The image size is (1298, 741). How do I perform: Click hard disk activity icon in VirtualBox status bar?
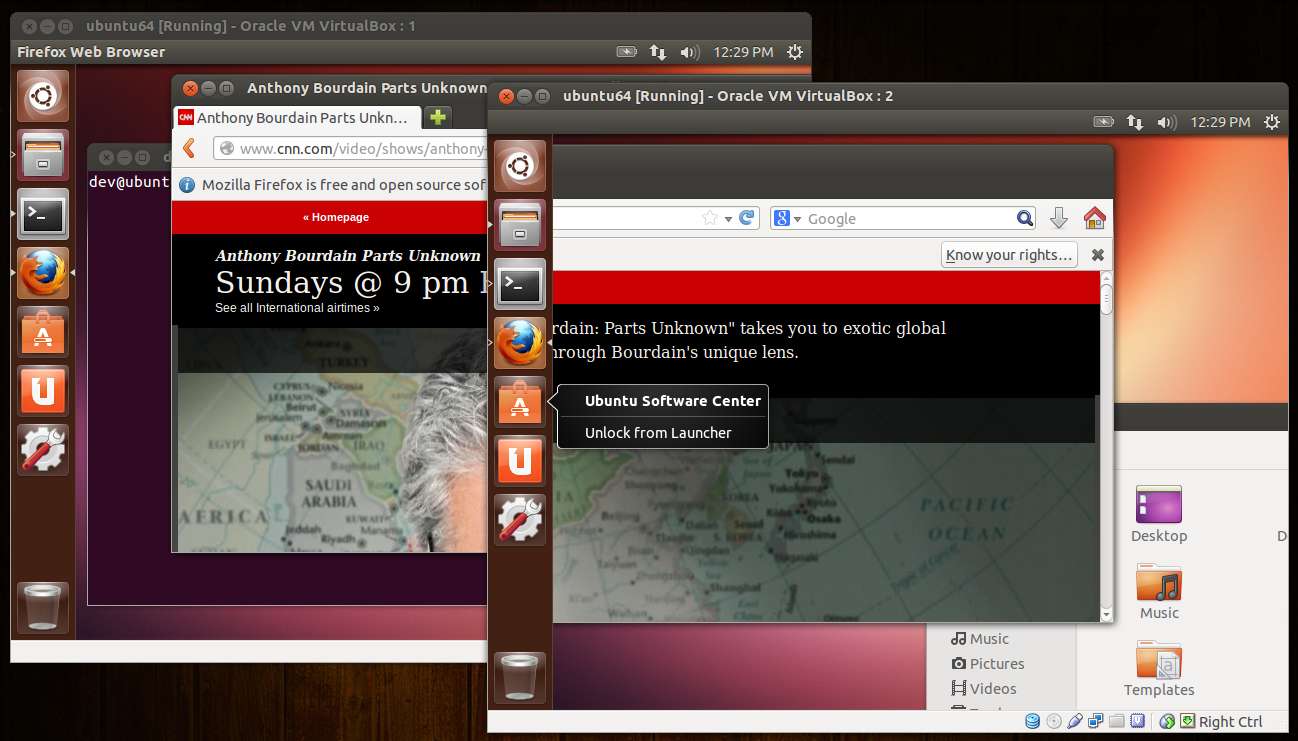(1032, 721)
